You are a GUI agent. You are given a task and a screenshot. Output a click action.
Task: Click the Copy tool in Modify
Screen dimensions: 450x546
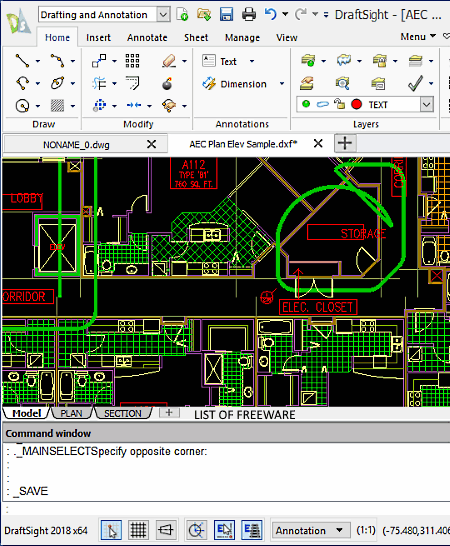click(99, 61)
